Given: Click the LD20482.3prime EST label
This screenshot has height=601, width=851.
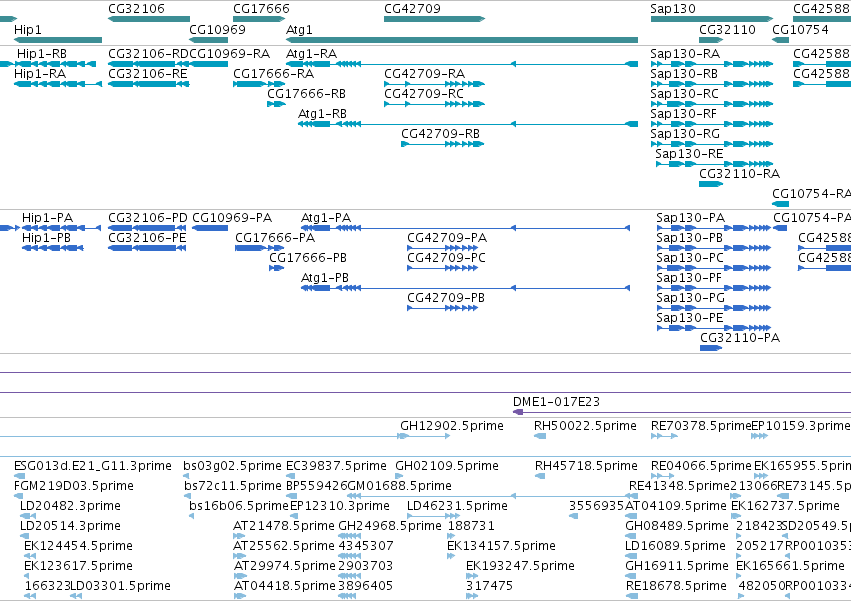Looking at the screenshot, I should pos(70,505).
